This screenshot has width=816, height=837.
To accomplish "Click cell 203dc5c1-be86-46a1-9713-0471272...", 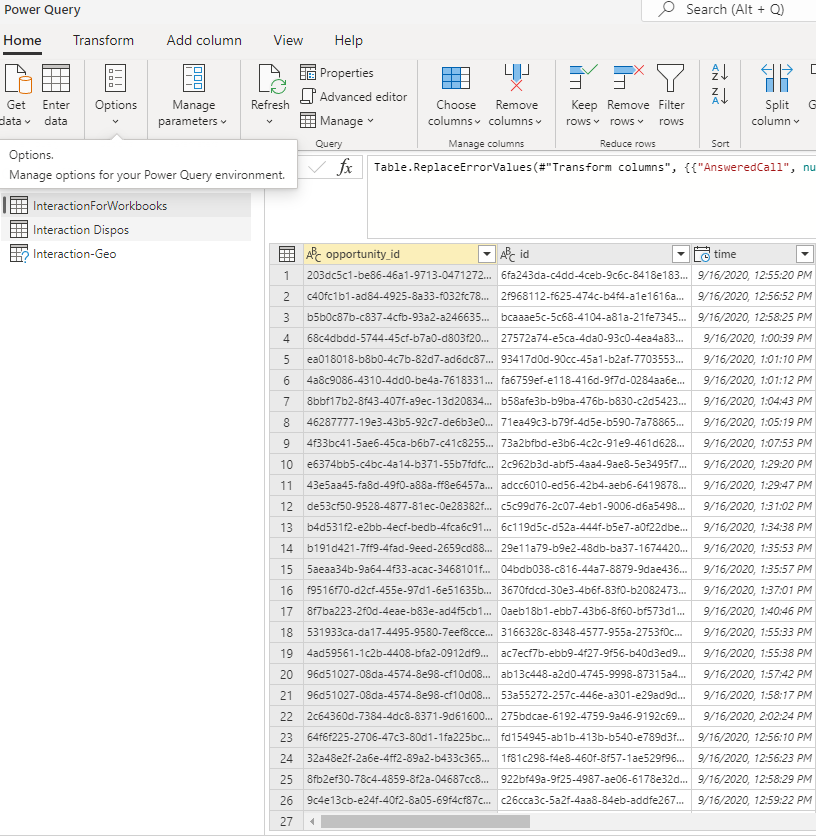I will click(400, 275).
